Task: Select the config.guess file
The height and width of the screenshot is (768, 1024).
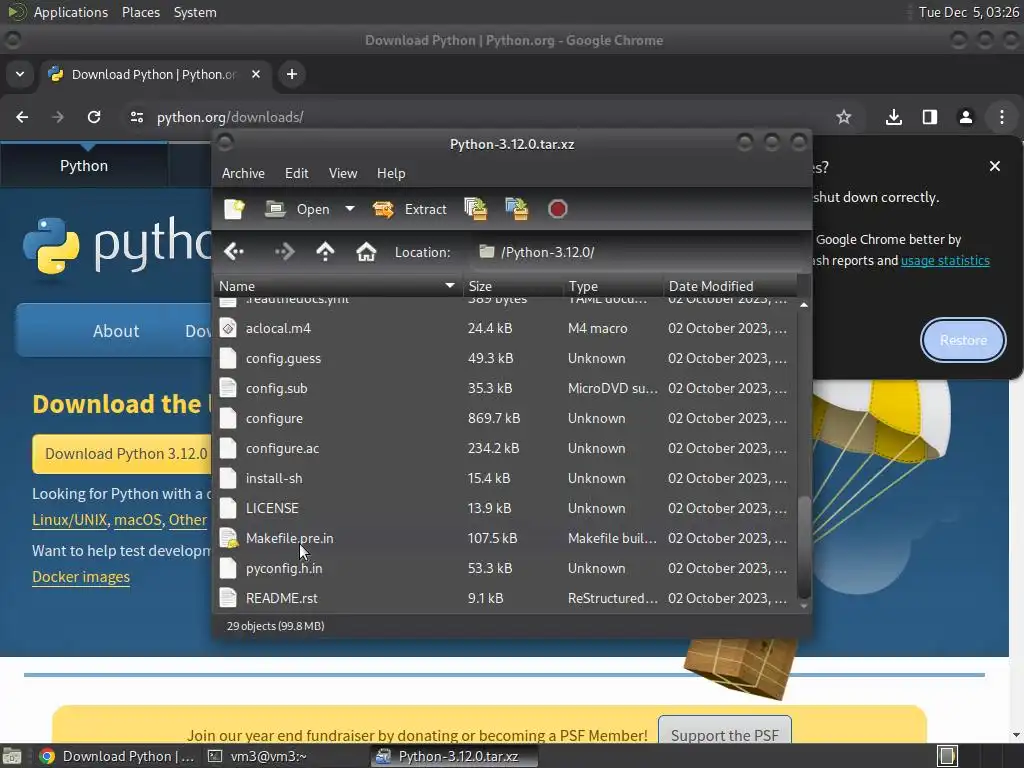Action: (x=505, y=358)
